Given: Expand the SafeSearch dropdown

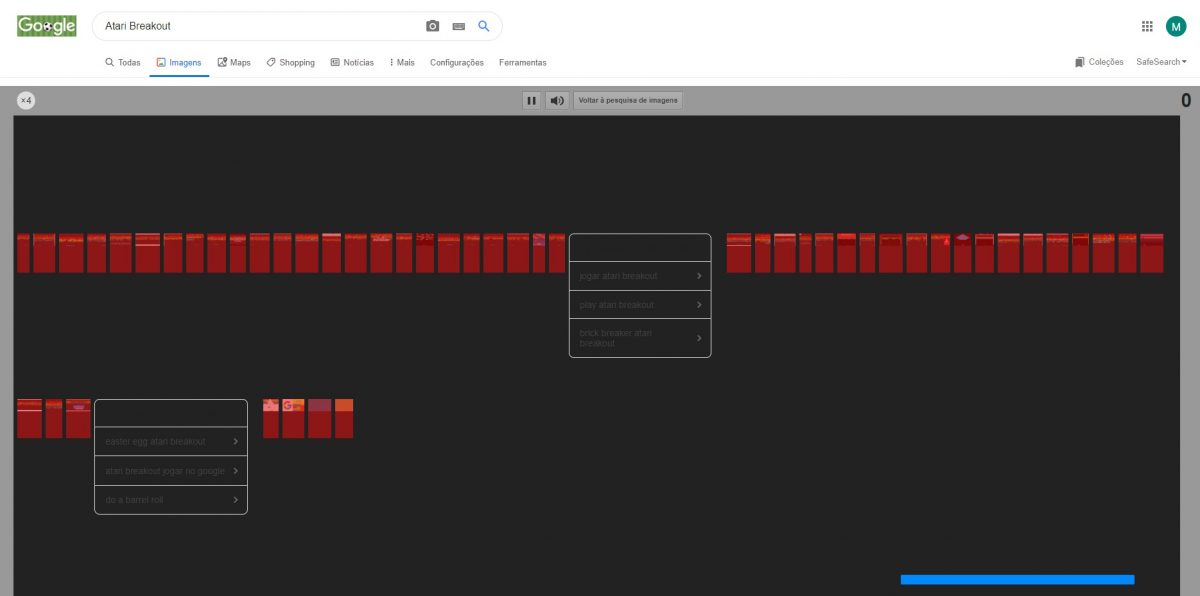Looking at the screenshot, I should pos(1161,62).
